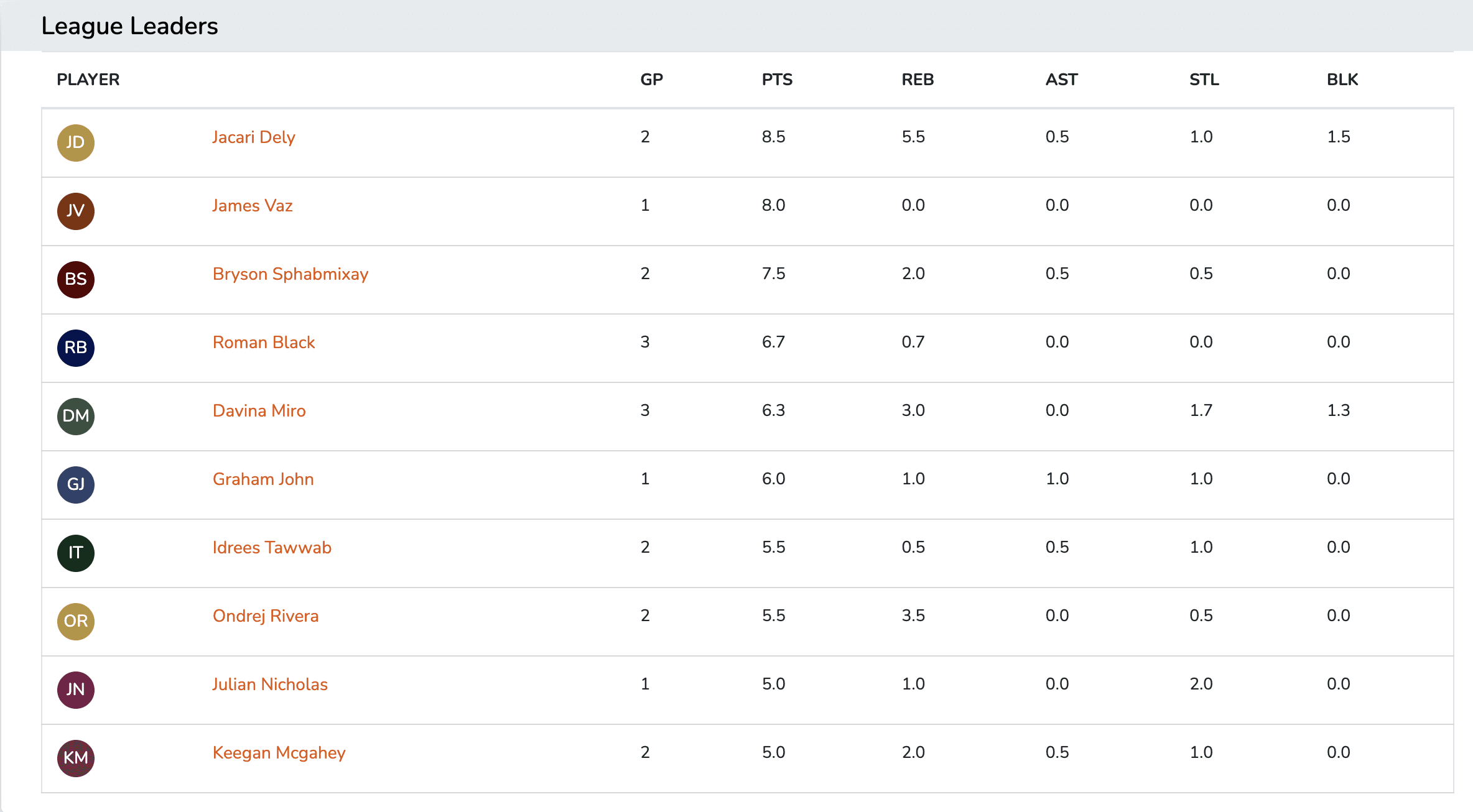Click the GP column header

pyautogui.click(x=651, y=80)
